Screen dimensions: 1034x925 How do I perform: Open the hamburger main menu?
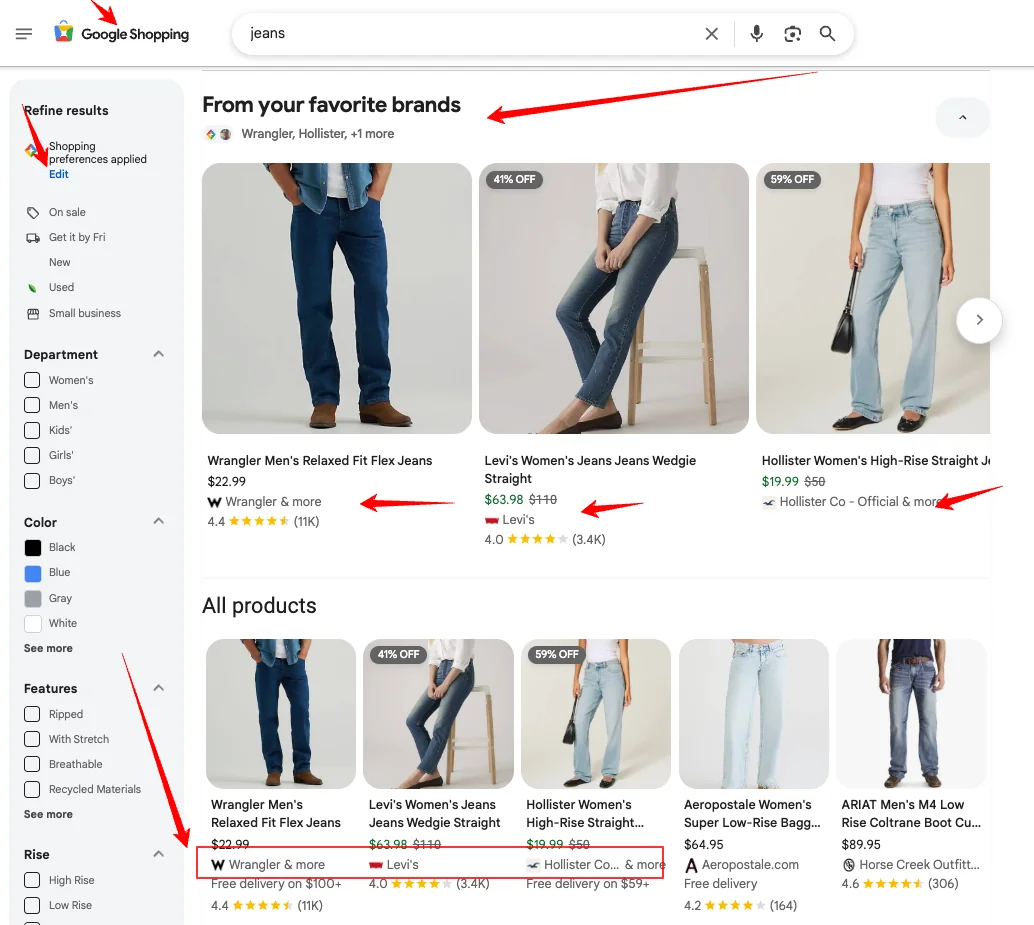[x=24, y=34]
